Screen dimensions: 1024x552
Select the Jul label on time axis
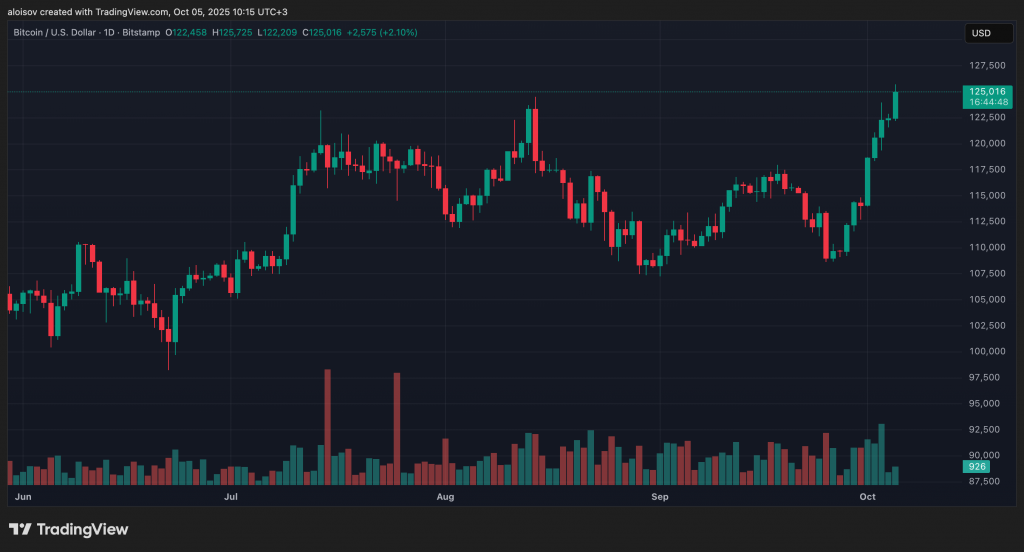click(x=231, y=496)
